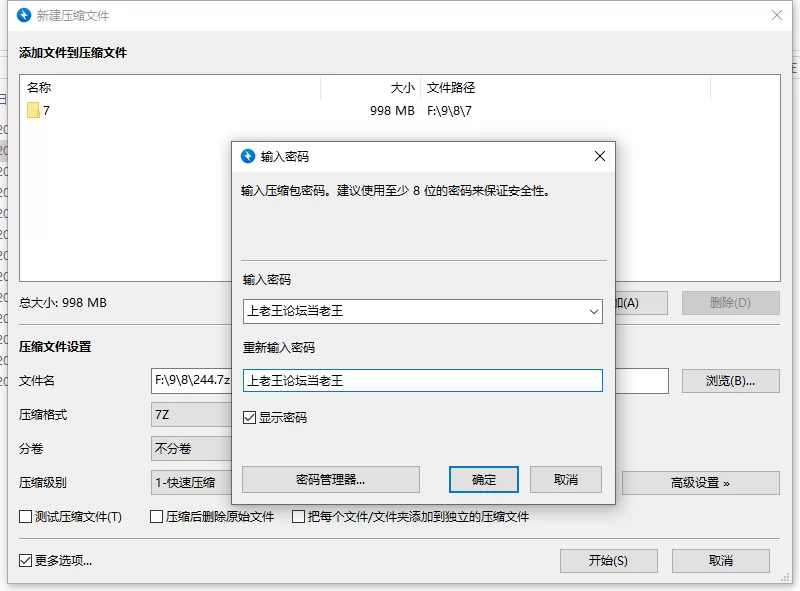Screen dimensions: 800x591
Task: Click 取消 in the password dialog
Action: click(566, 480)
